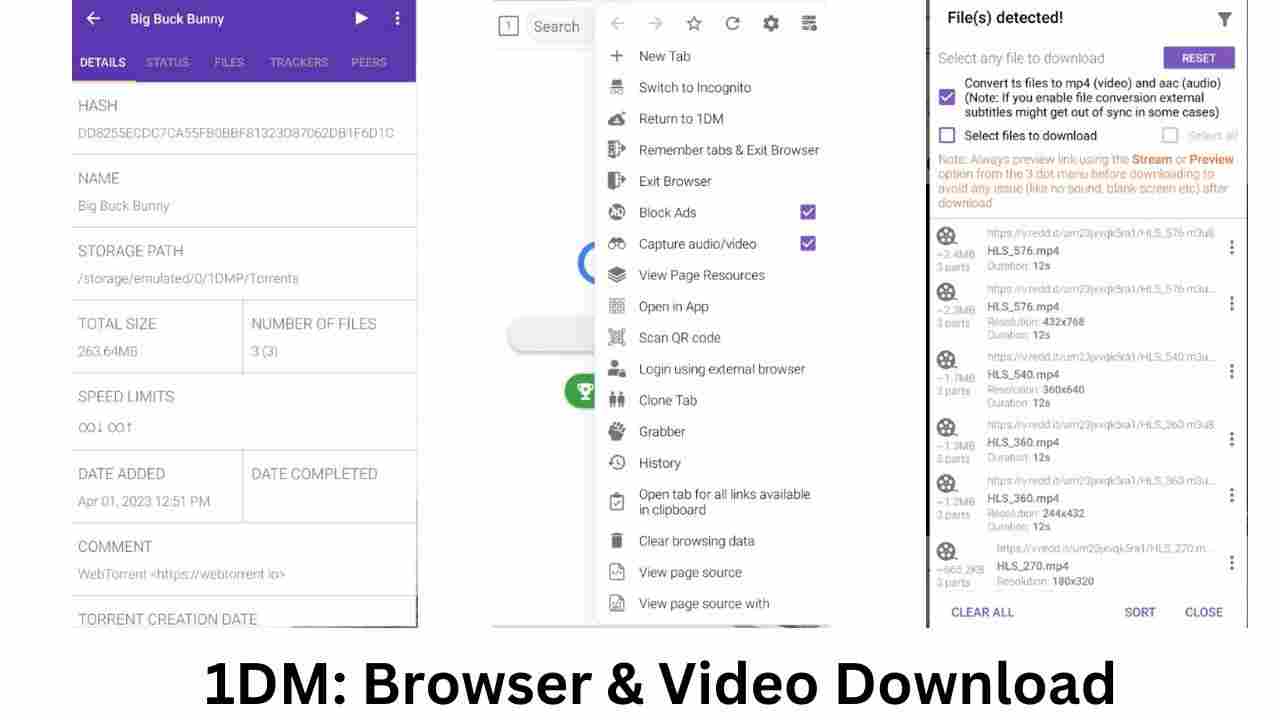Start the Big Buck Bunny torrent with play icon
This screenshot has width=1280, height=720.
361,18
